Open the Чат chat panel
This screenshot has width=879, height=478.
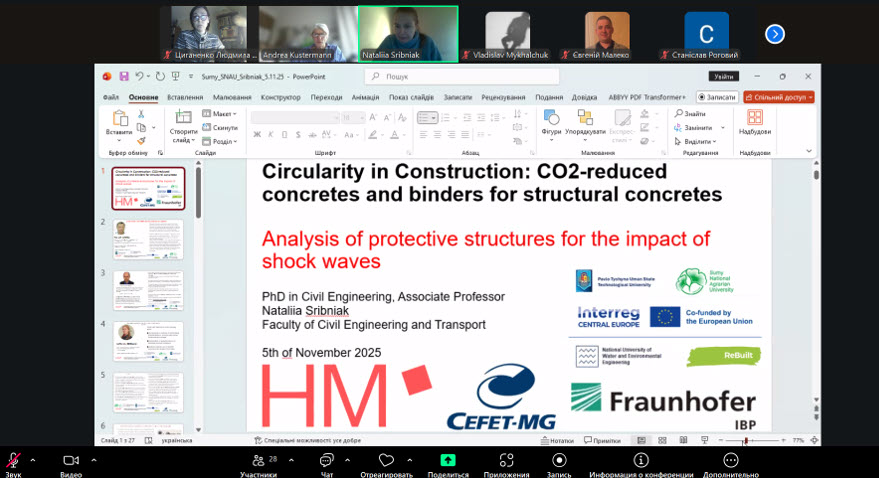tap(326, 460)
